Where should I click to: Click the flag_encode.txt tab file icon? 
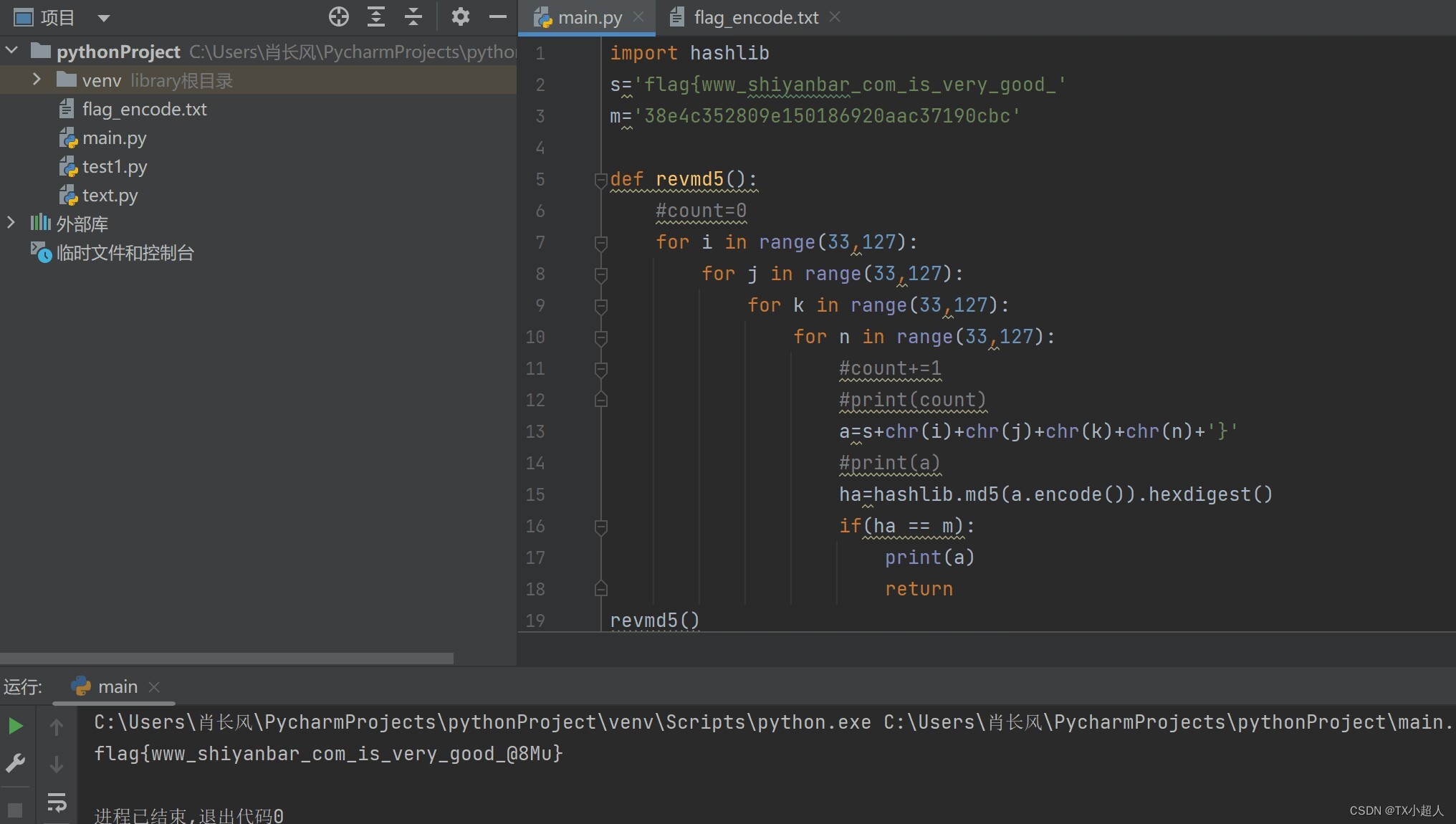point(676,17)
